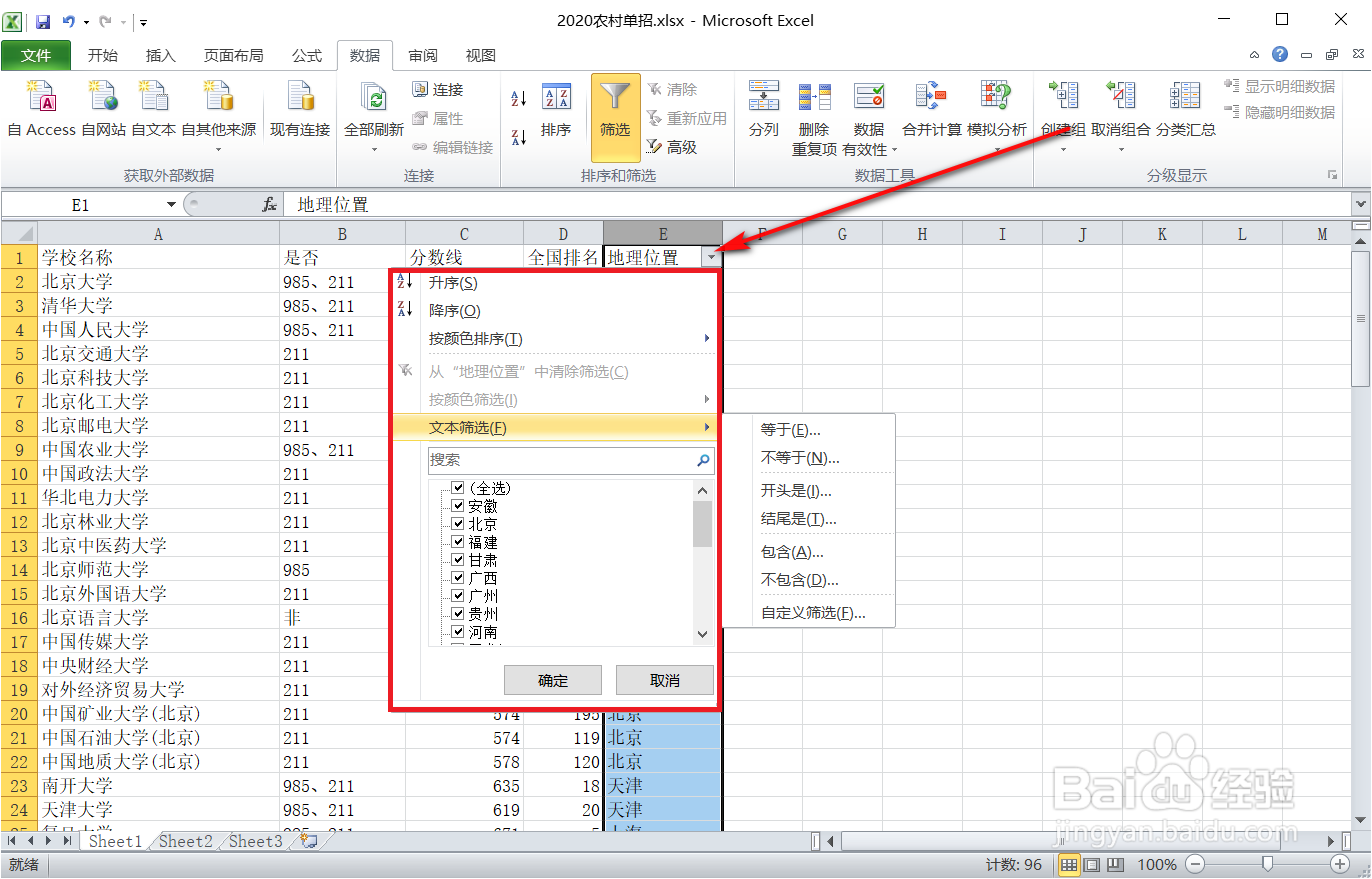This screenshot has height=879, width=1372.
Task: Uncheck the (全选) select all box
Action: (458, 488)
